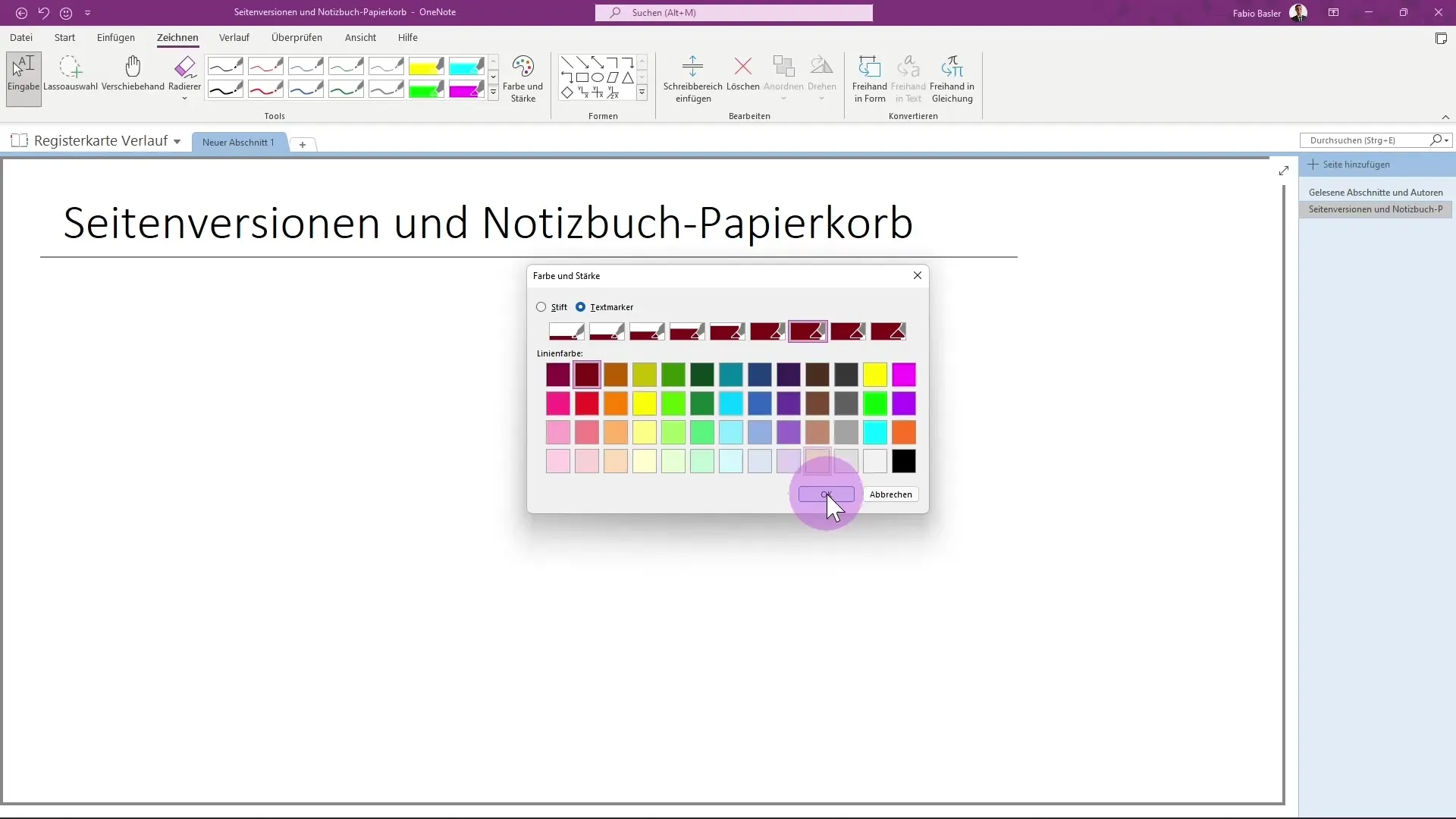
Task: Expand the page to full view
Action: click(1283, 171)
